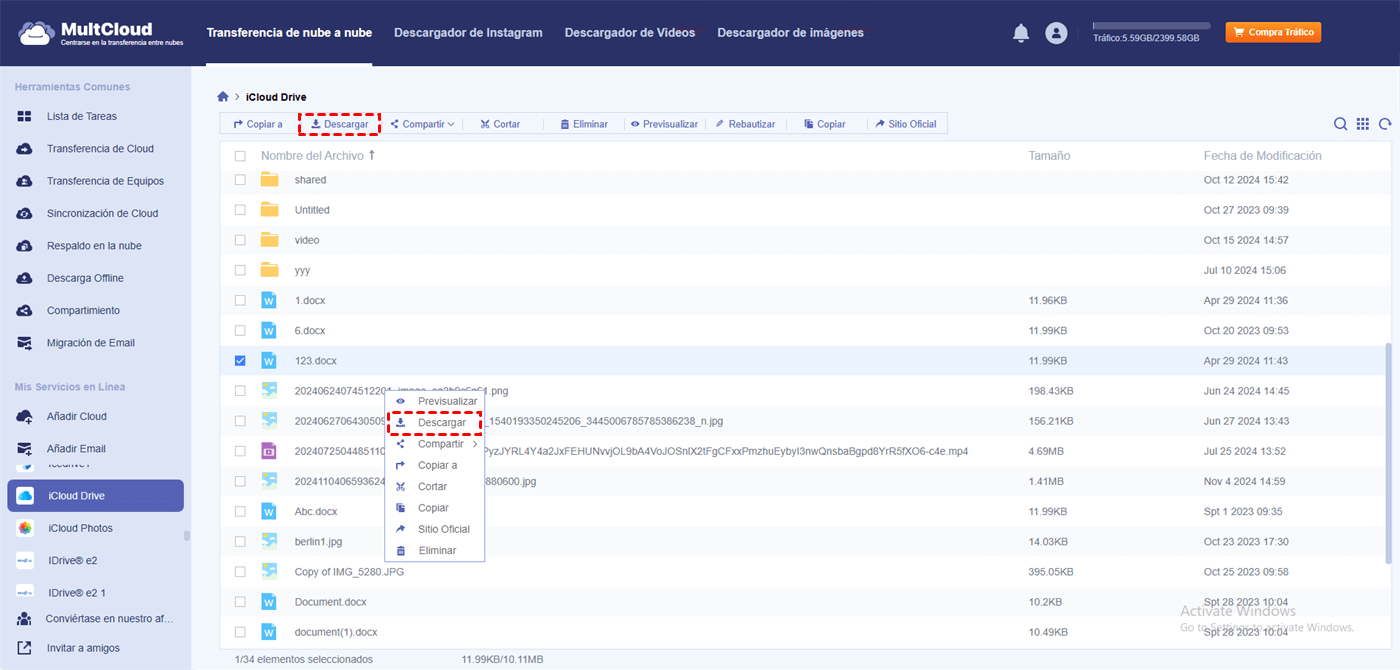The width and height of the screenshot is (1400, 670).
Task: Click the search magnifier icon
Action: tap(1340, 124)
